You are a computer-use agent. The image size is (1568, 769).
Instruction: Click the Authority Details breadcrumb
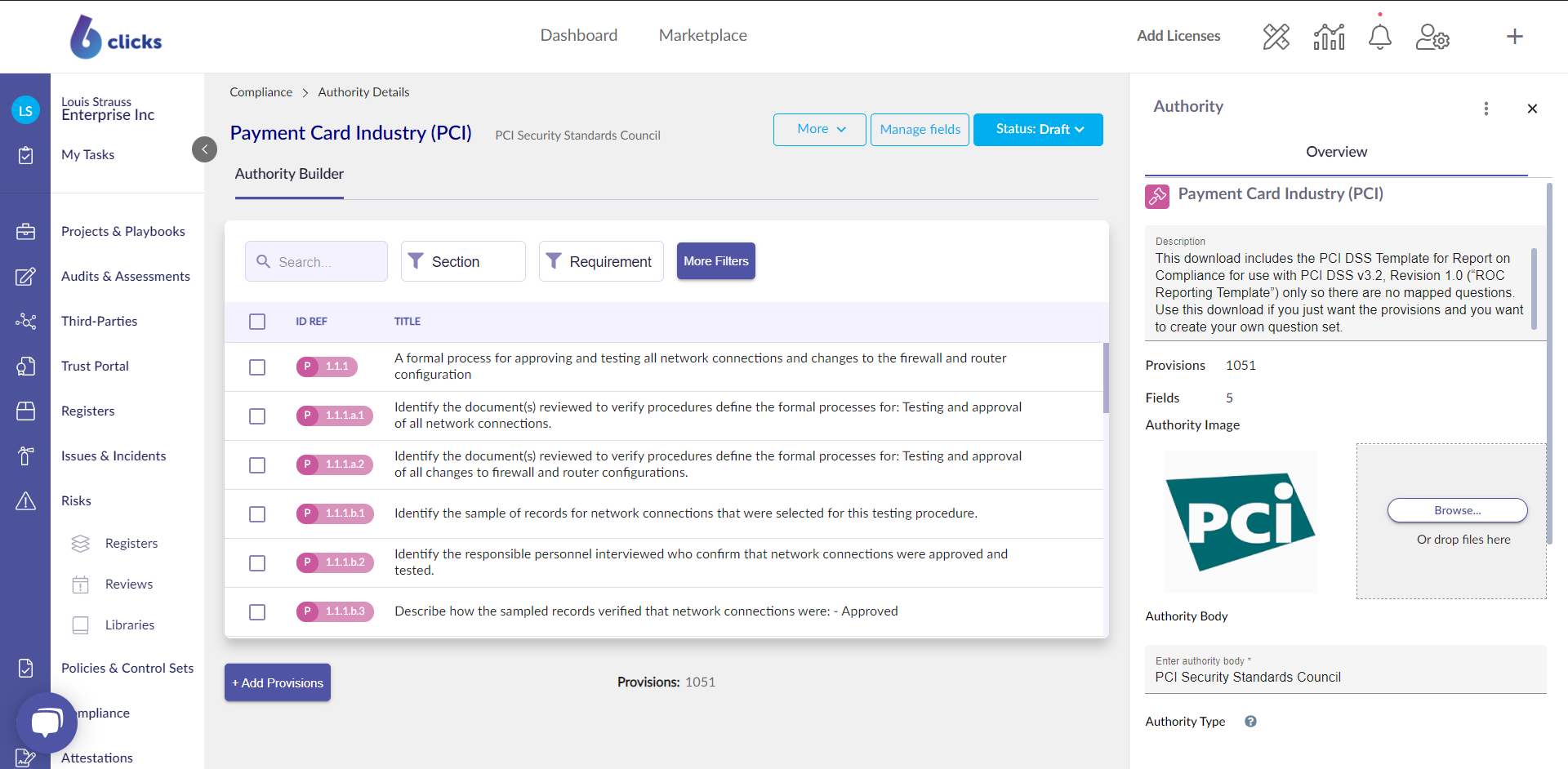coord(364,92)
